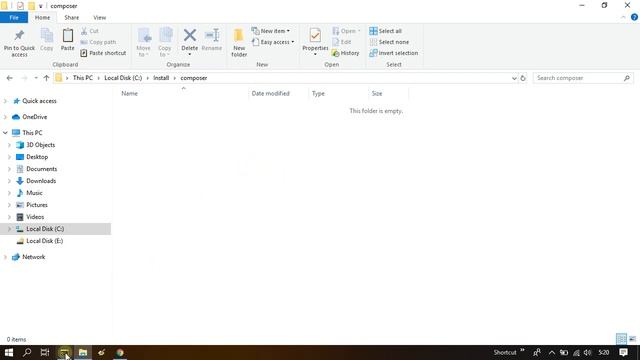Expand OneDrive tree node
The height and width of the screenshot is (360, 640).
pos(5,117)
